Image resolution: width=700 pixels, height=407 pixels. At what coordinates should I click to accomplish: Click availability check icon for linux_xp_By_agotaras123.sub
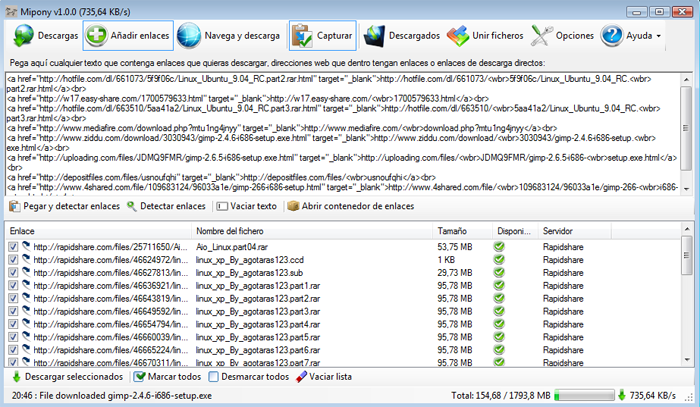499,272
